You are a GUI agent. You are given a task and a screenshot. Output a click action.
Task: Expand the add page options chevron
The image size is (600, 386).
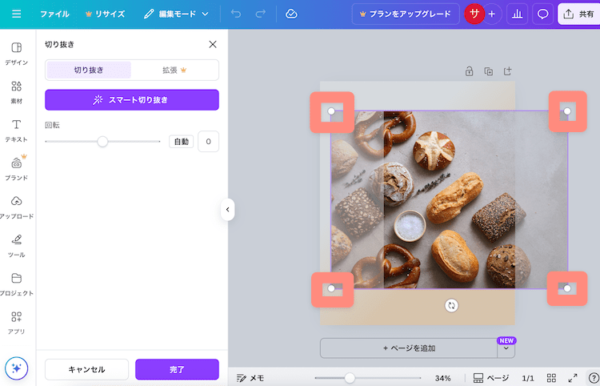506,348
